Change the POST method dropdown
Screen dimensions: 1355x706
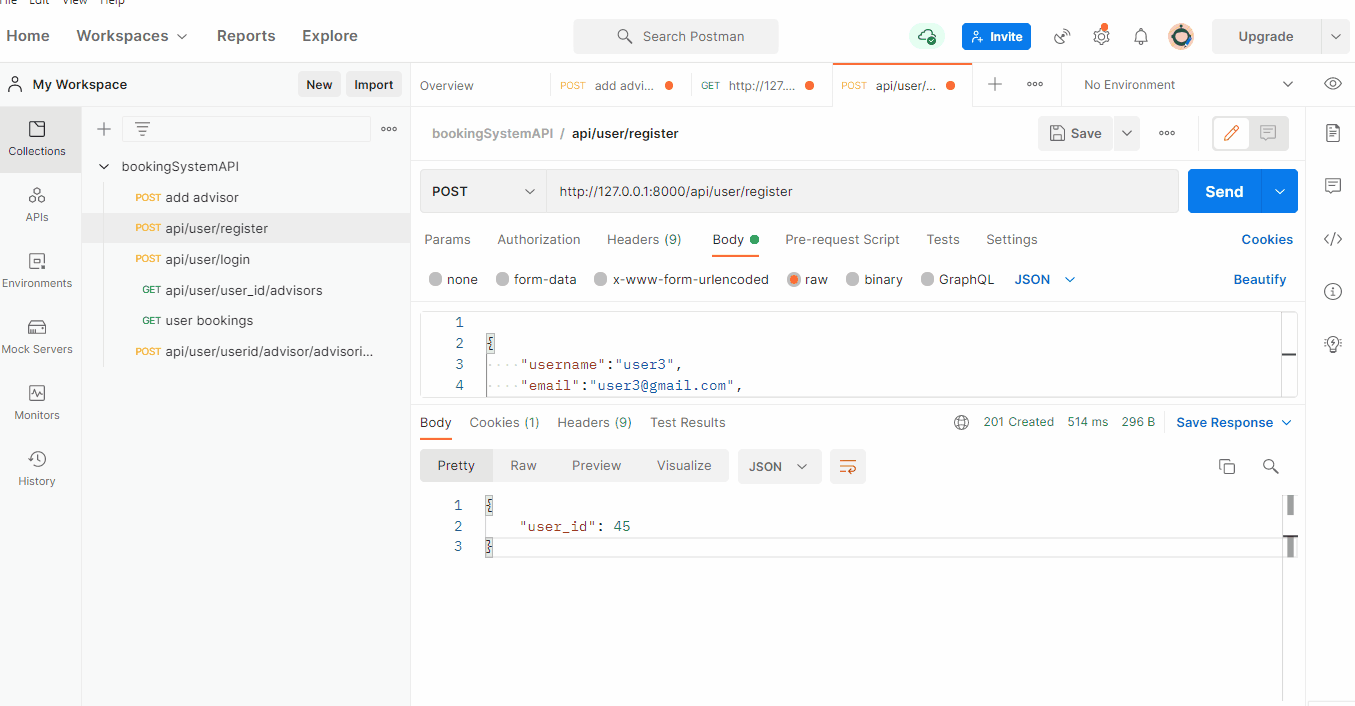point(483,191)
